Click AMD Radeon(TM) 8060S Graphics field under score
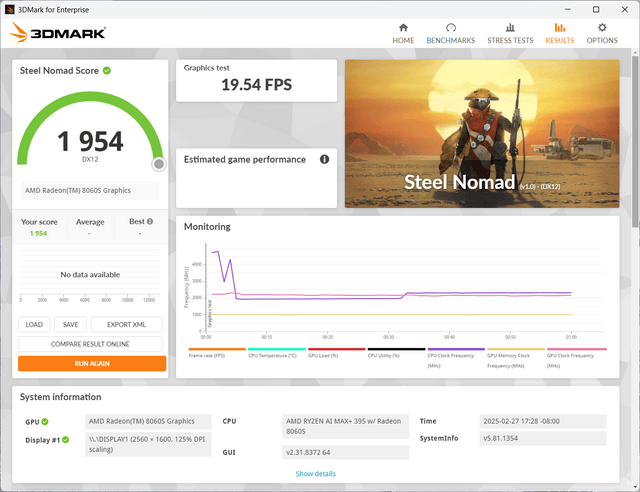Viewport: 640px width, 492px height. [x=90, y=190]
